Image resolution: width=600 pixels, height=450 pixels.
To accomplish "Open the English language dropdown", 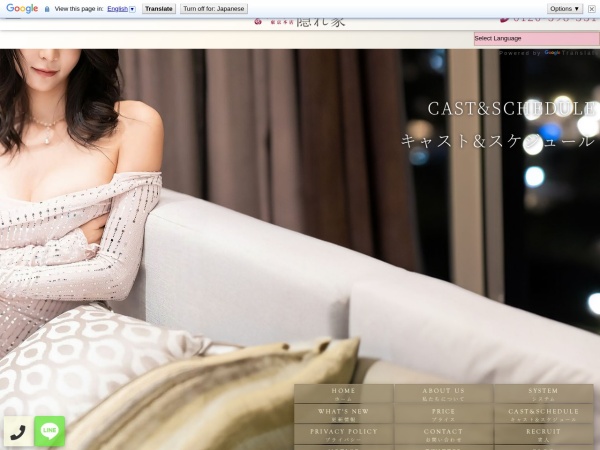I will [121, 9].
